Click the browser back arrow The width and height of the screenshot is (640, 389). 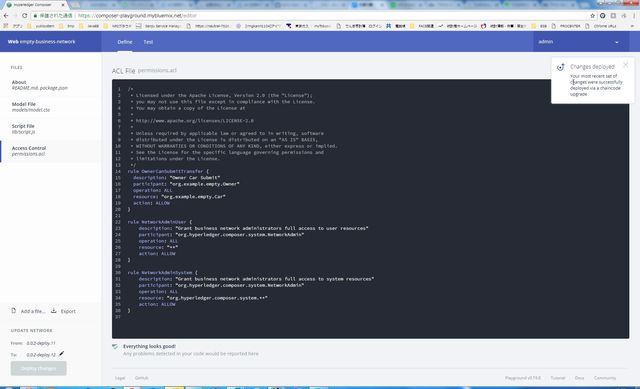6,16
